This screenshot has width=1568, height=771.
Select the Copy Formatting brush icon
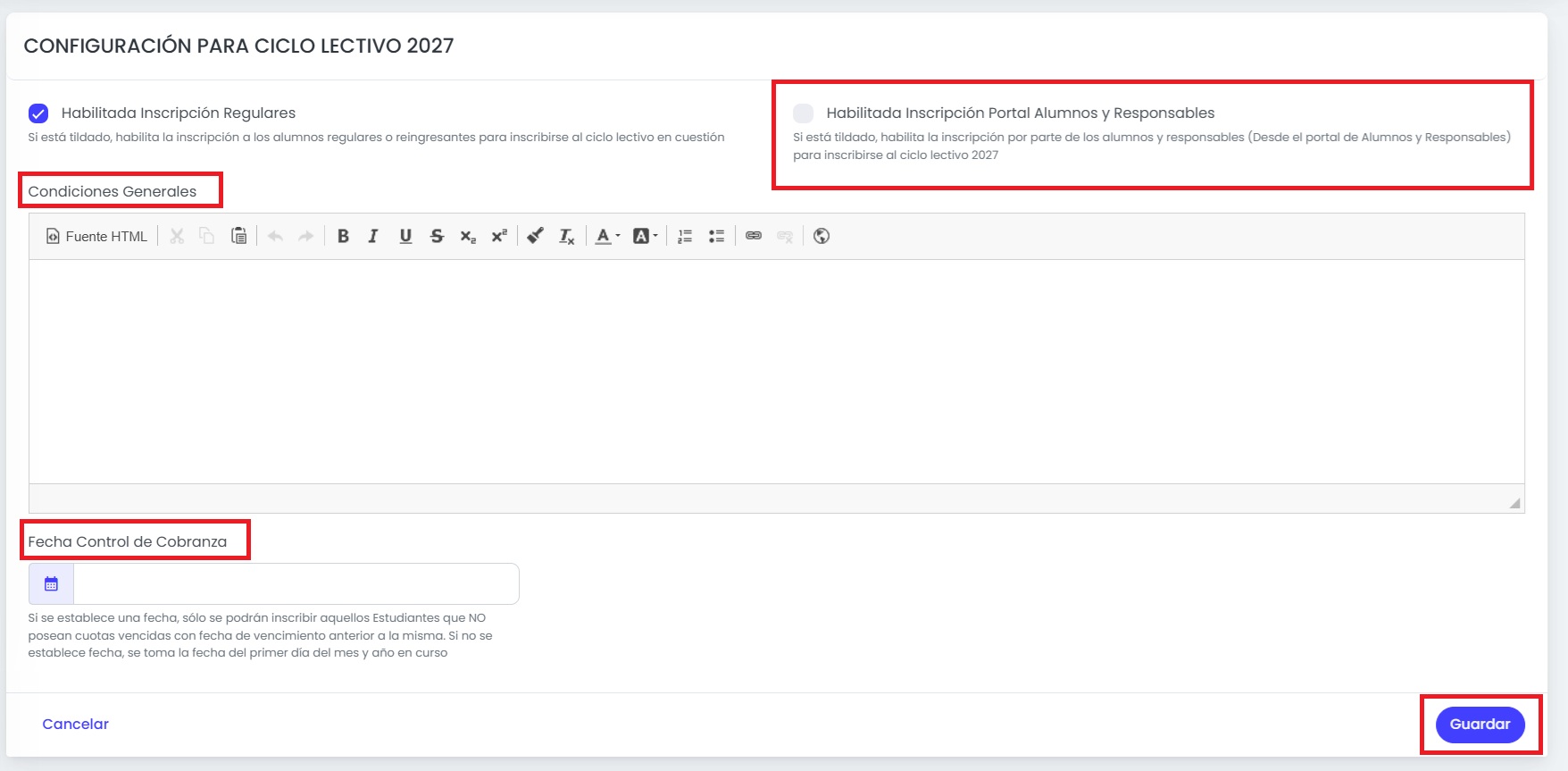click(x=535, y=236)
